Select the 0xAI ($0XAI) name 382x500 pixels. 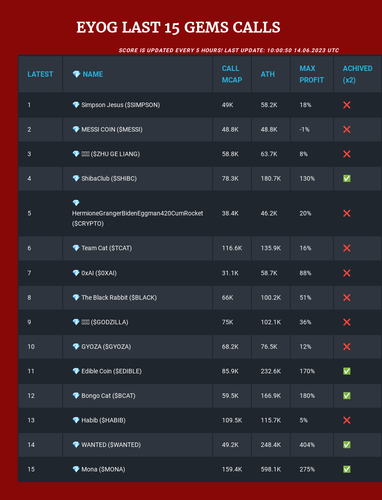(x=99, y=273)
